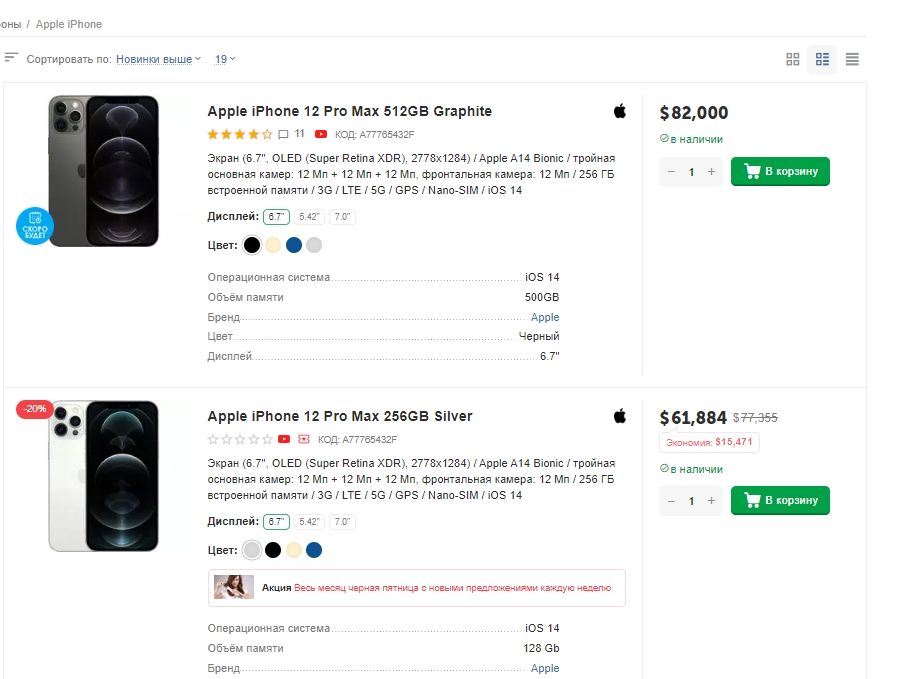The height and width of the screenshot is (679, 909).
Task: Pick the blue color for Graphite iPhone
Action: click(x=294, y=245)
